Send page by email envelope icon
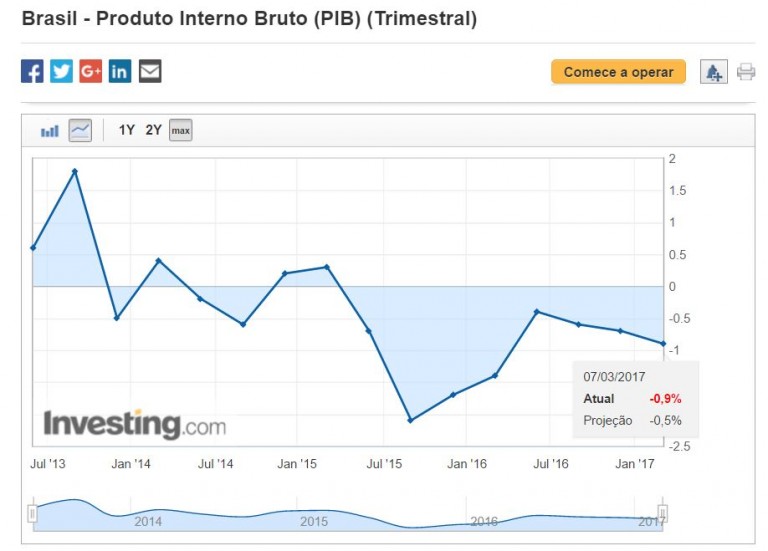Viewport: 768px width, 551px height. point(150,71)
